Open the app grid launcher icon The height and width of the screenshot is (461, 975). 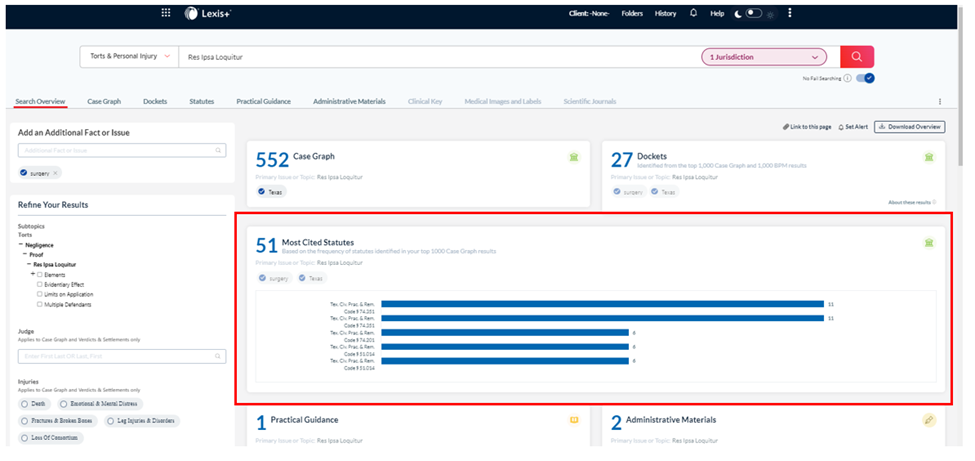coord(165,13)
